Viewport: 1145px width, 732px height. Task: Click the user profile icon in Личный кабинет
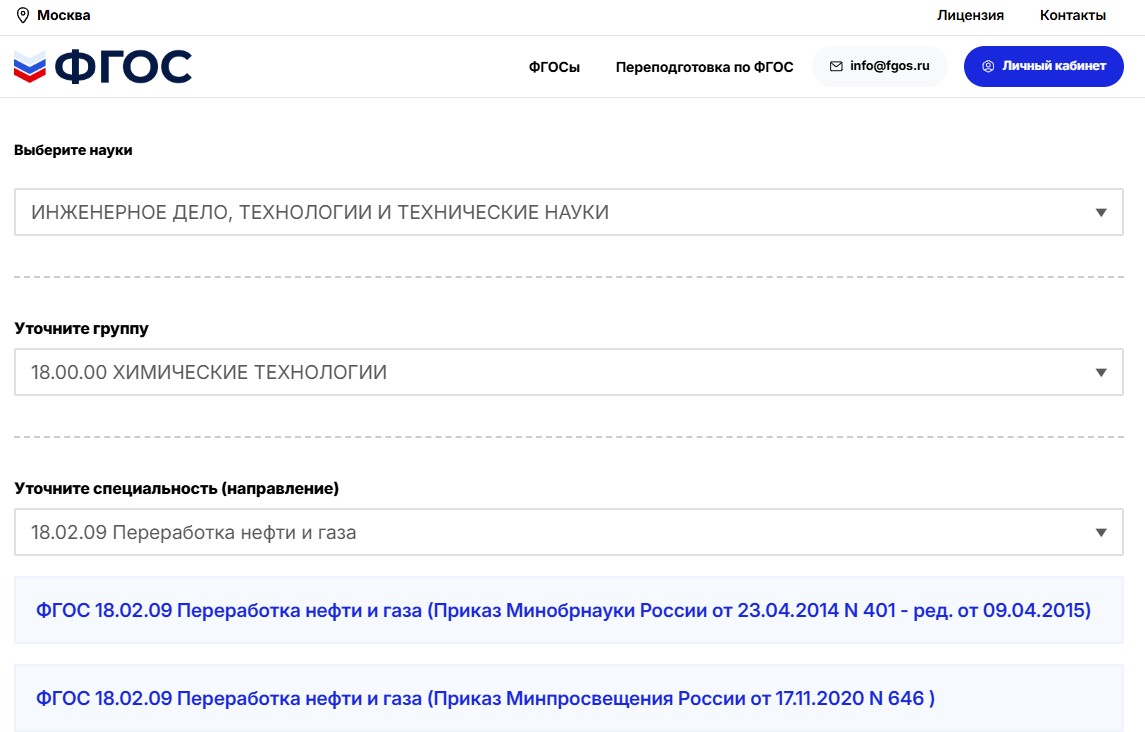988,66
